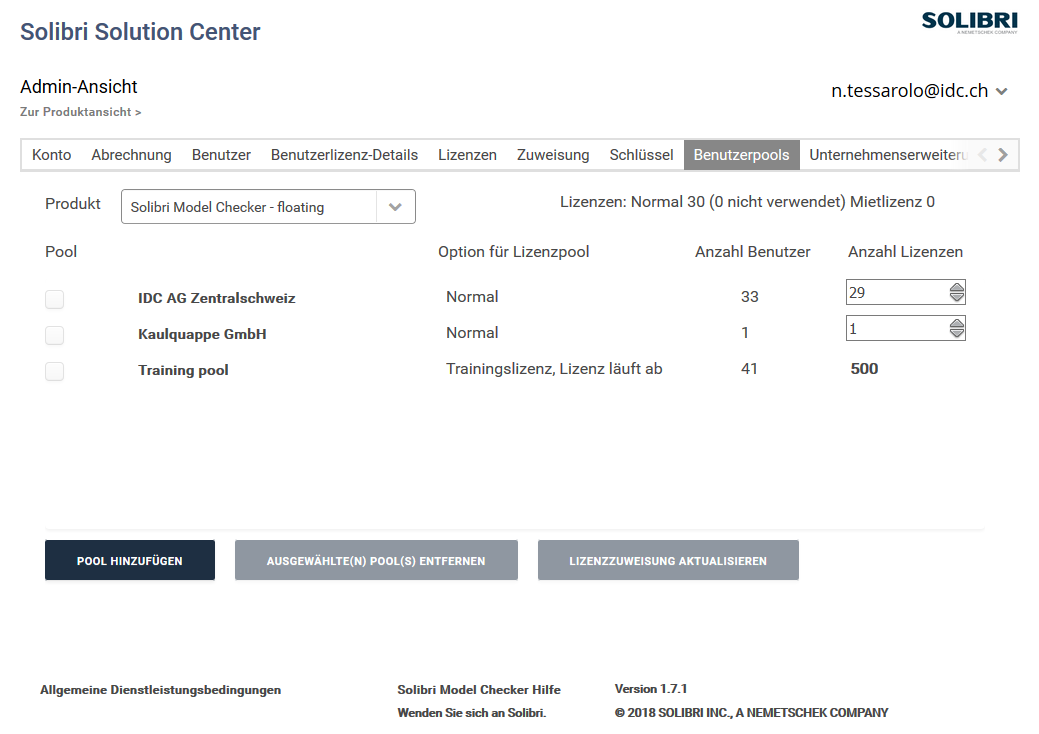Image resolution: width=1039 pixels, height=734 pixels.
Task: Open the Unternehmenserweiterung tab
Action: point(889,155)
